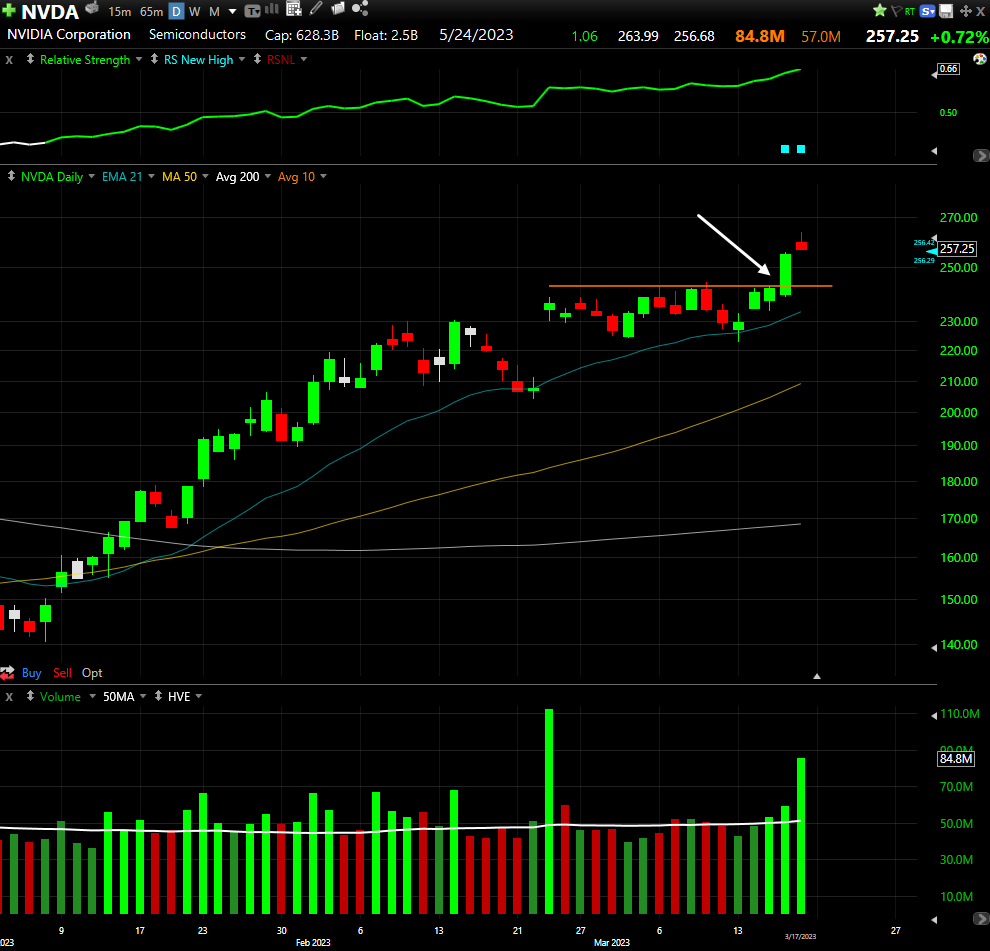Screen dimensions: 990x951
Task: Click the RT real-time data indicator
Action: pyautogui.click(x=909, y=11)
